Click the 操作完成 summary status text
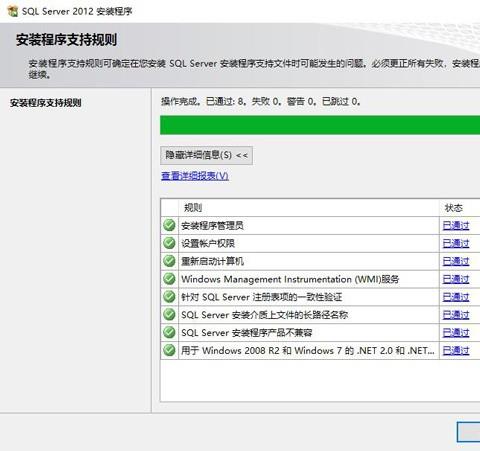This screenshot has width=480, height=451. coord(261,101)
